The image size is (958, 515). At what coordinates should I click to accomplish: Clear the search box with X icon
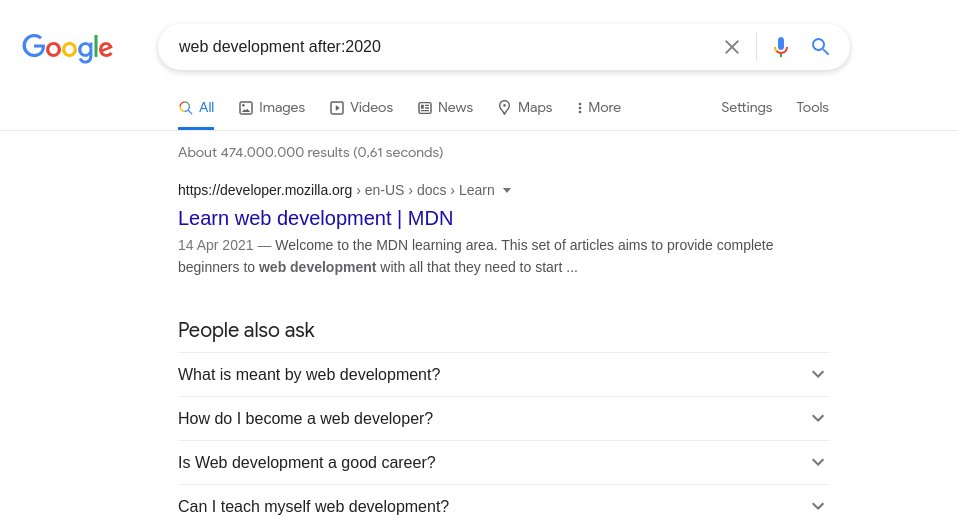pyautogui.click(x=731, y=47)
